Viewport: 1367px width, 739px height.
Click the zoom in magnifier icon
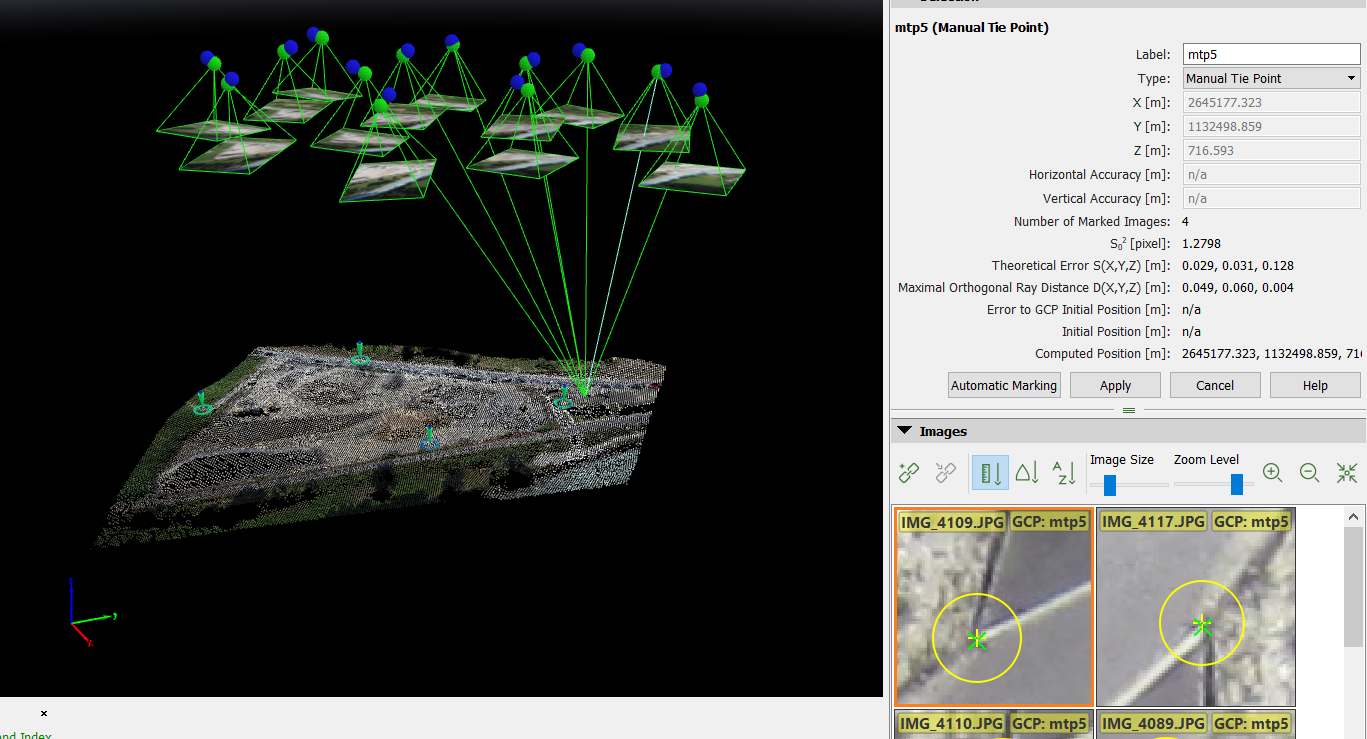point(1272,473)
